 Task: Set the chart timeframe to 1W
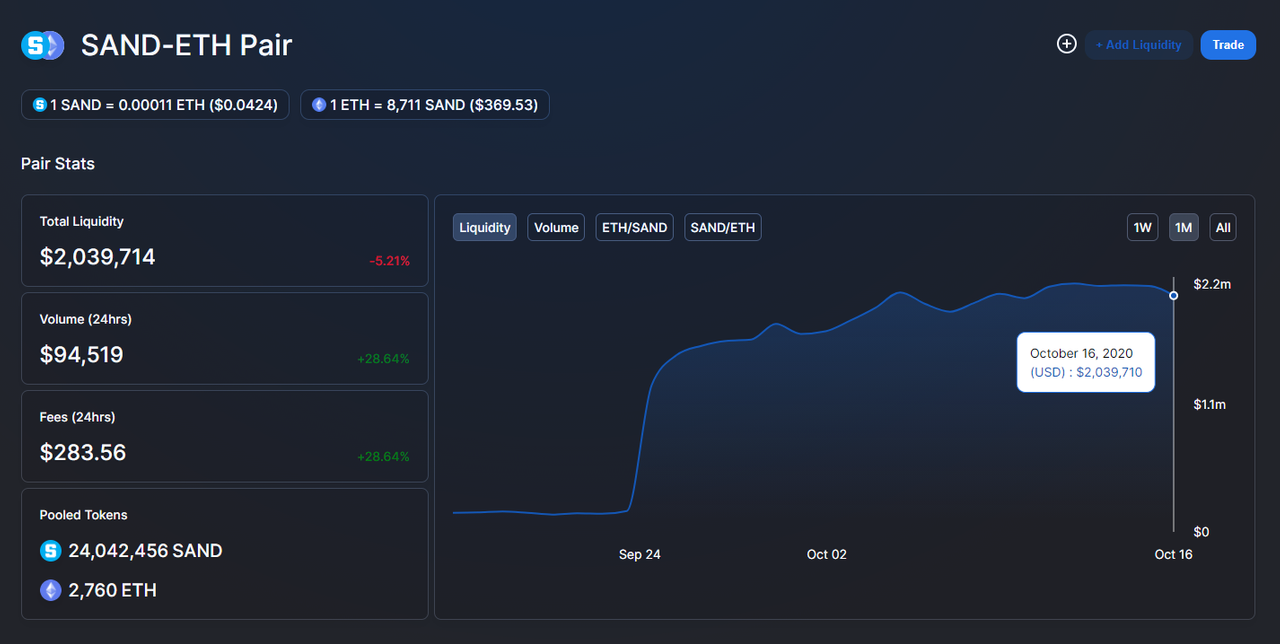1143,227
